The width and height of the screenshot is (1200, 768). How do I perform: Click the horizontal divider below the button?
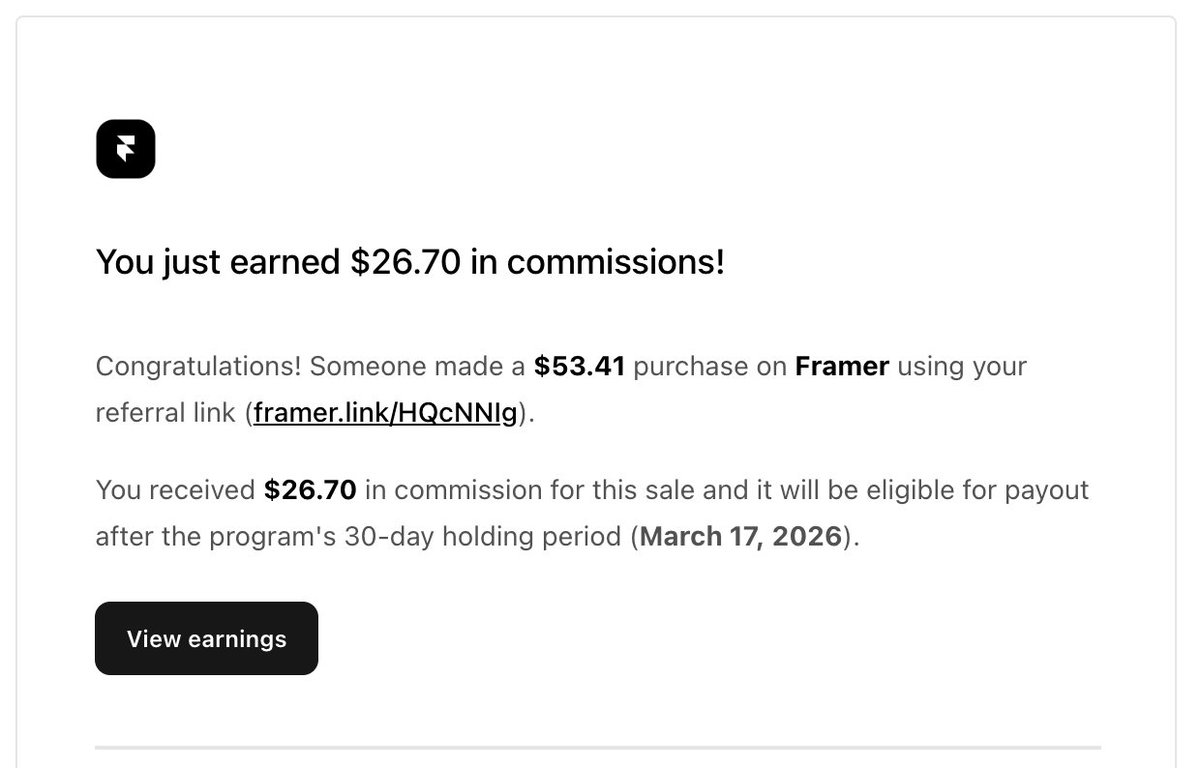(x=598, y=747)
